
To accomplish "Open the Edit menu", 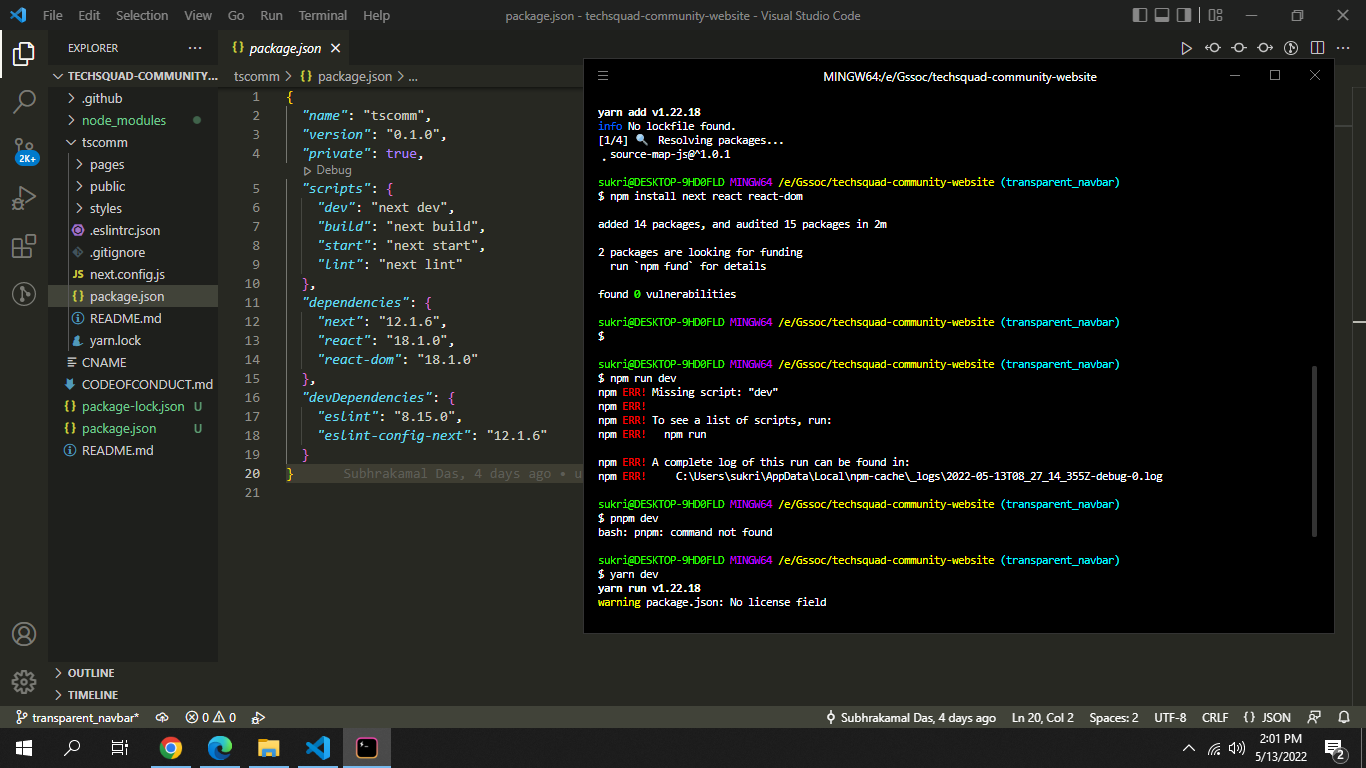I will (x=89, y=16).
